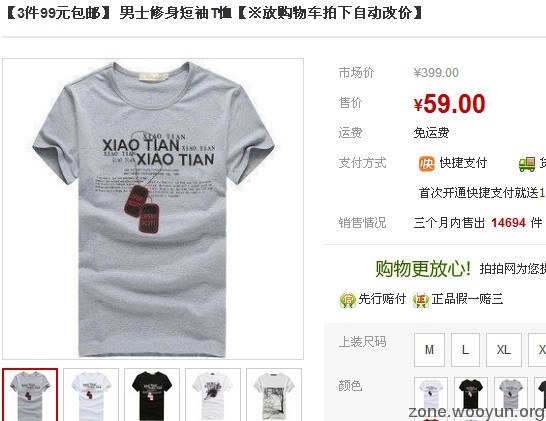Click the 首次开通快捷支付 promotion link

tap(482, 193)
